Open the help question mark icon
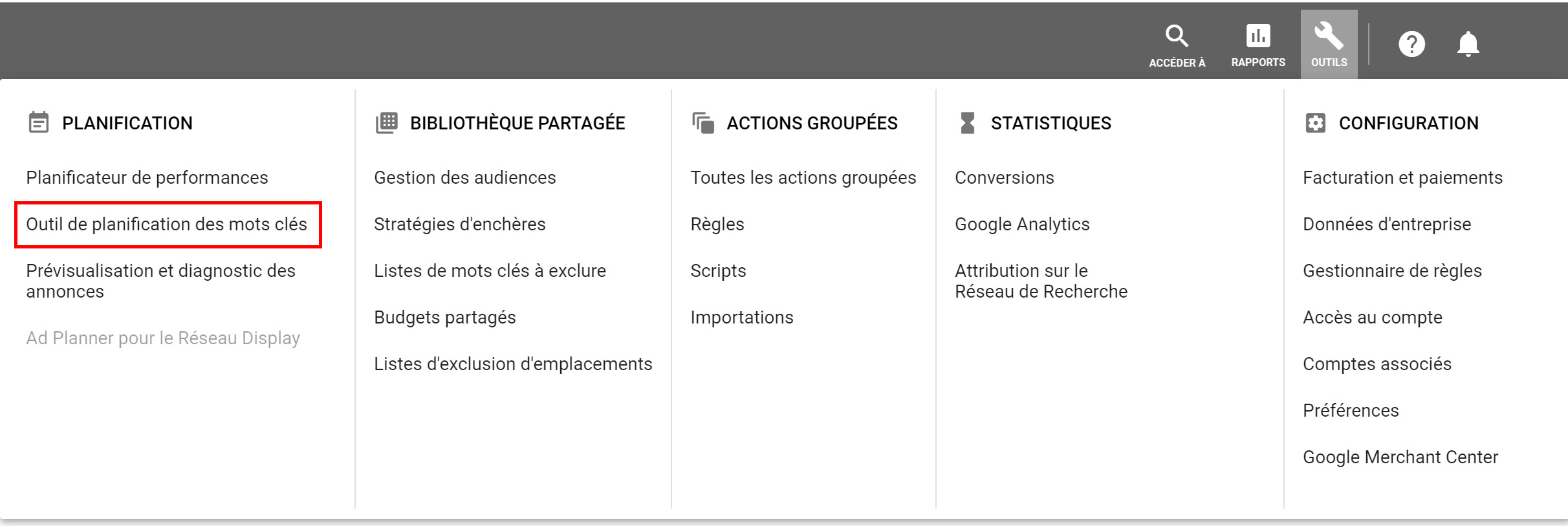 pos(1411,44)
